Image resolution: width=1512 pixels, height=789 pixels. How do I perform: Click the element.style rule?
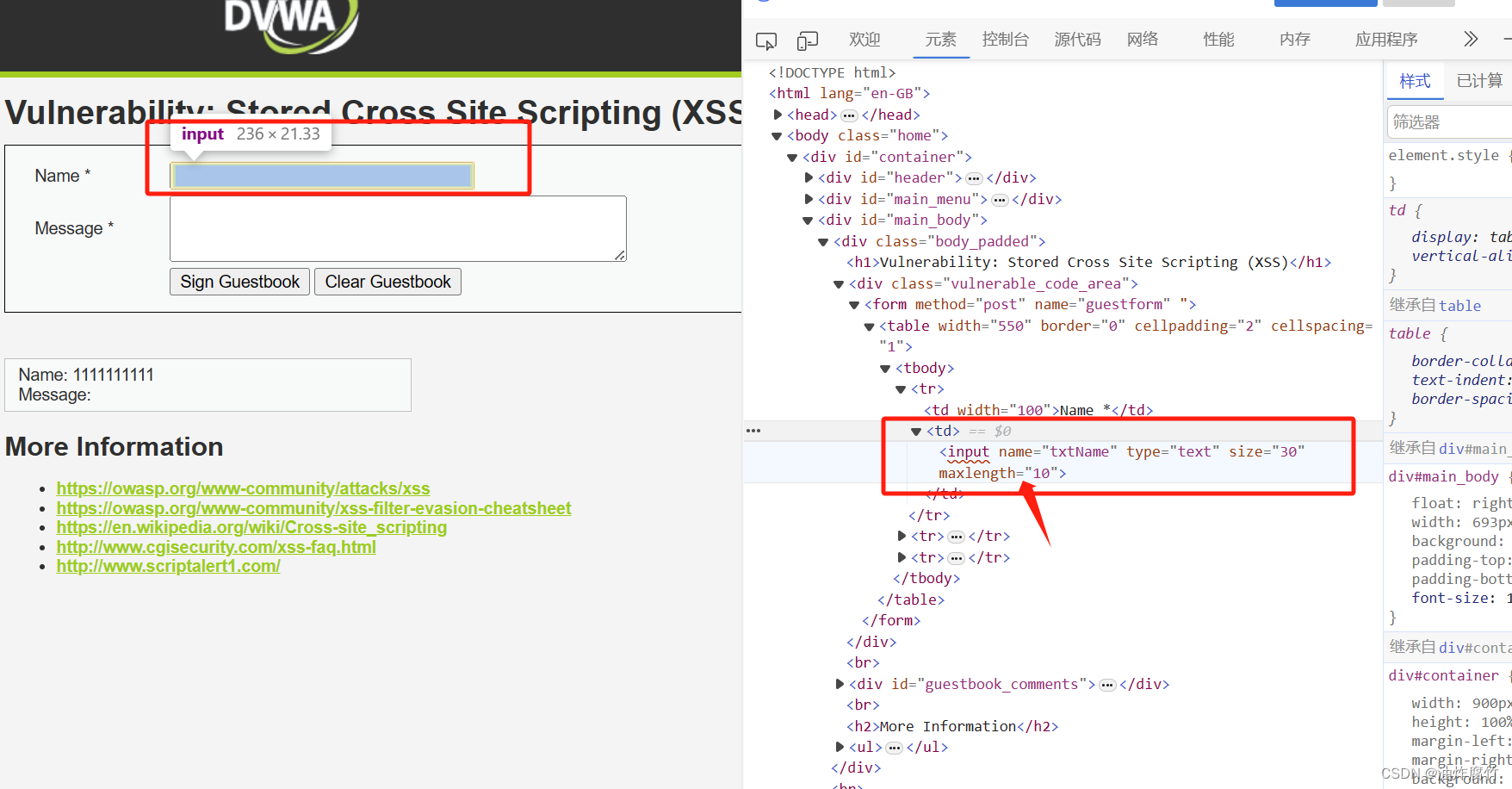(1443, 155)
